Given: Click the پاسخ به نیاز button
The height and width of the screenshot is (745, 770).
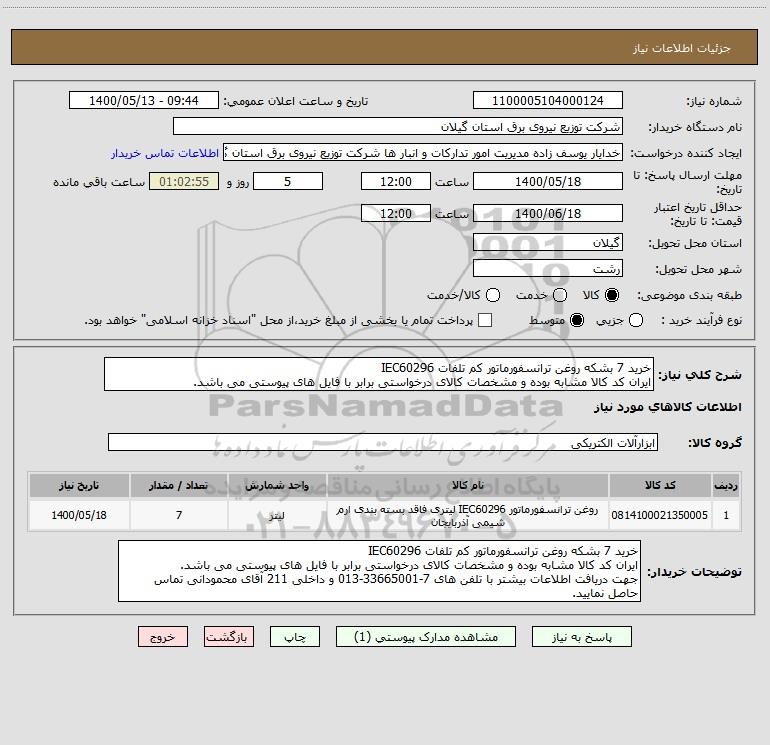Looking at the screenshot, I should [x=582, y=637].
